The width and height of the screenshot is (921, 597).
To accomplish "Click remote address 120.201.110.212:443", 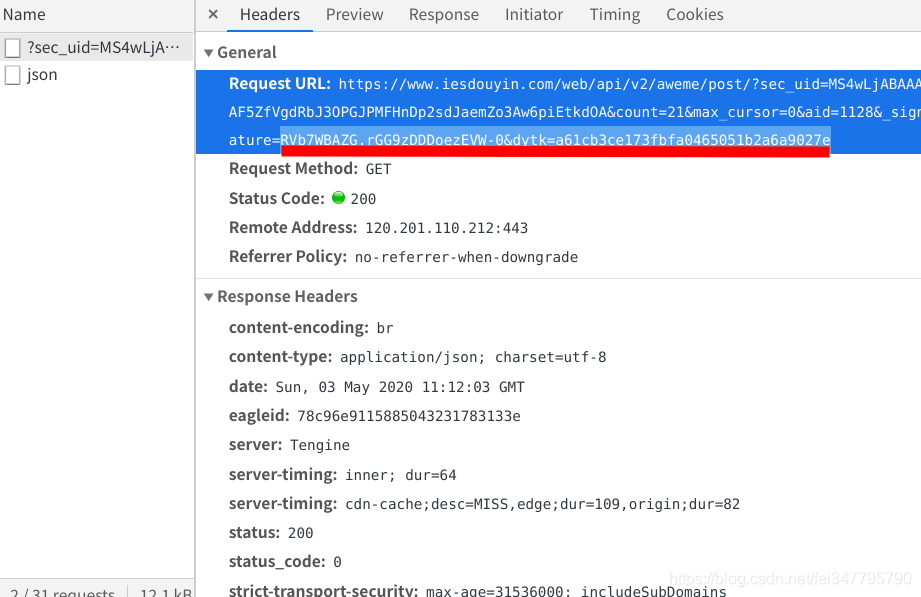I will (446, 228).
